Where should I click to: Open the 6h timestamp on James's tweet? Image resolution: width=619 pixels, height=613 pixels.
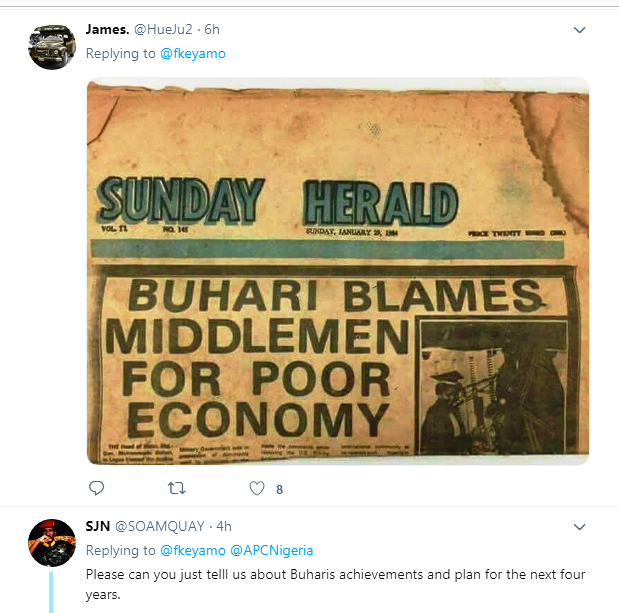(x=212, y=30)
